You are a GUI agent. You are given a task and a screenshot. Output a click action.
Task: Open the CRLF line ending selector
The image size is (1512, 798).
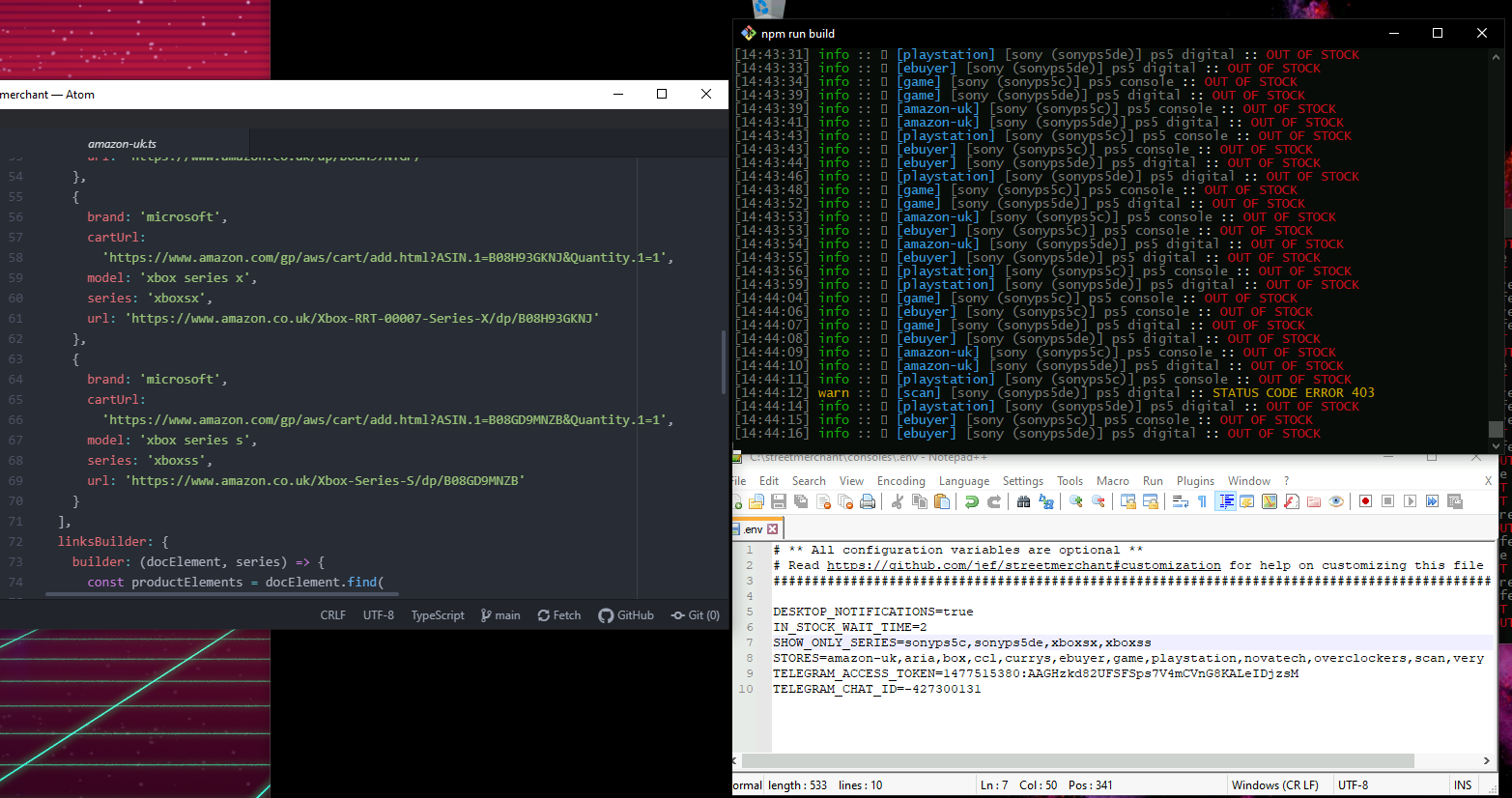coord(332,615)
